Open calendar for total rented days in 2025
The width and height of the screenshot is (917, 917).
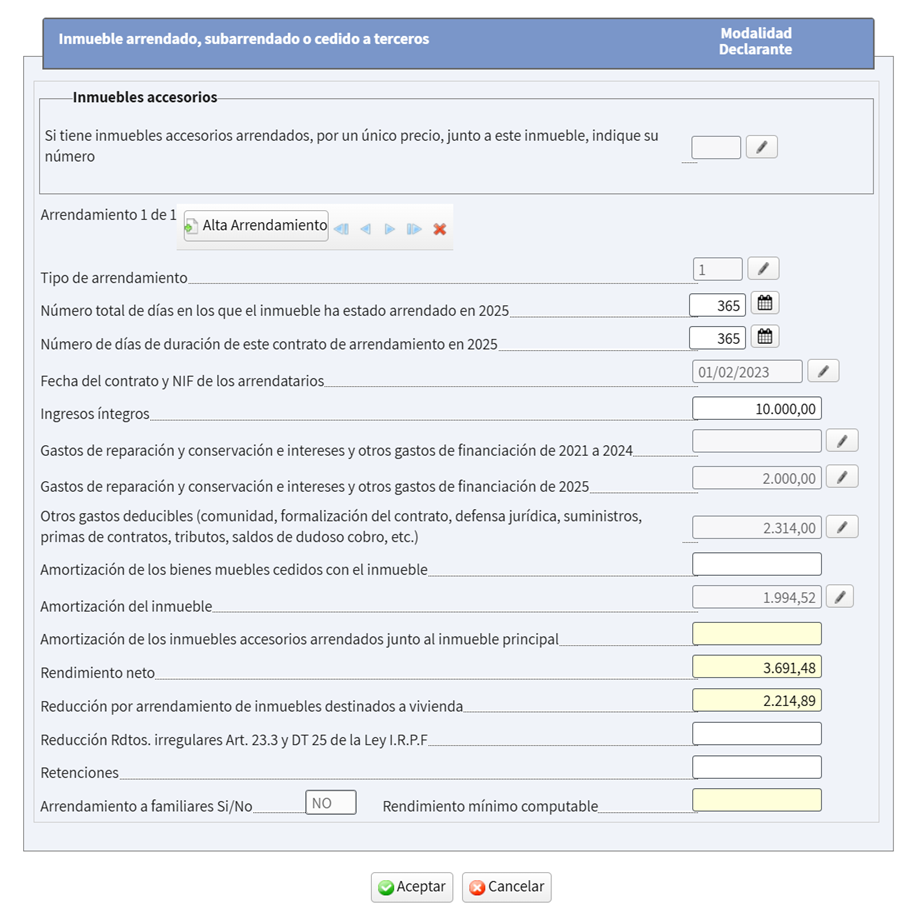coord(765,304)
